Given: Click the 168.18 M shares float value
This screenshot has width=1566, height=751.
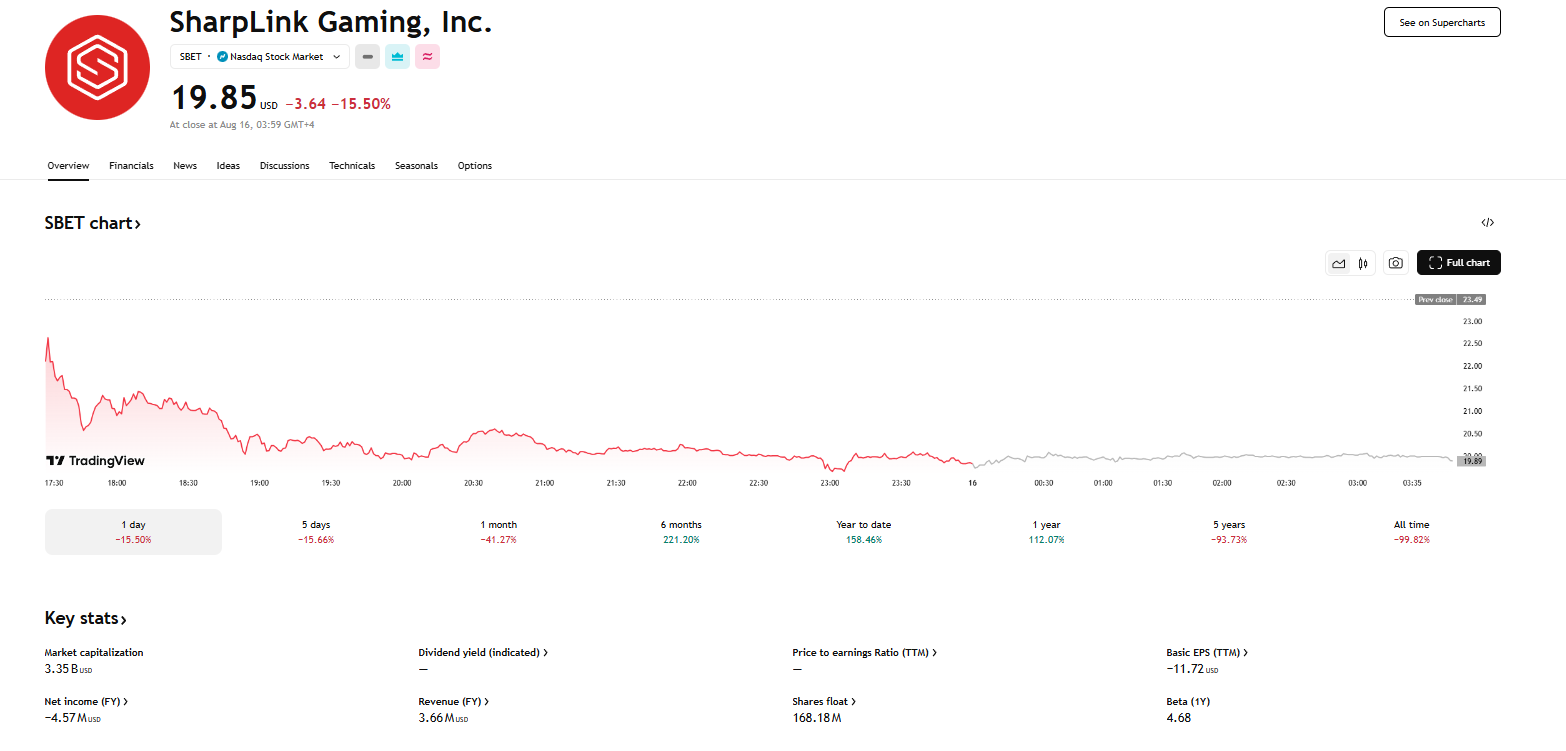Looking at the screenshot, I should (816, 717).
